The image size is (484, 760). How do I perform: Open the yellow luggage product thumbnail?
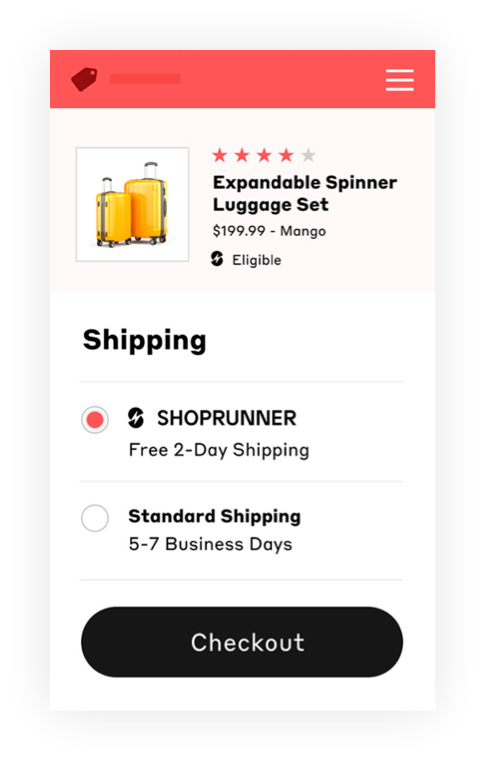(132, 205)
